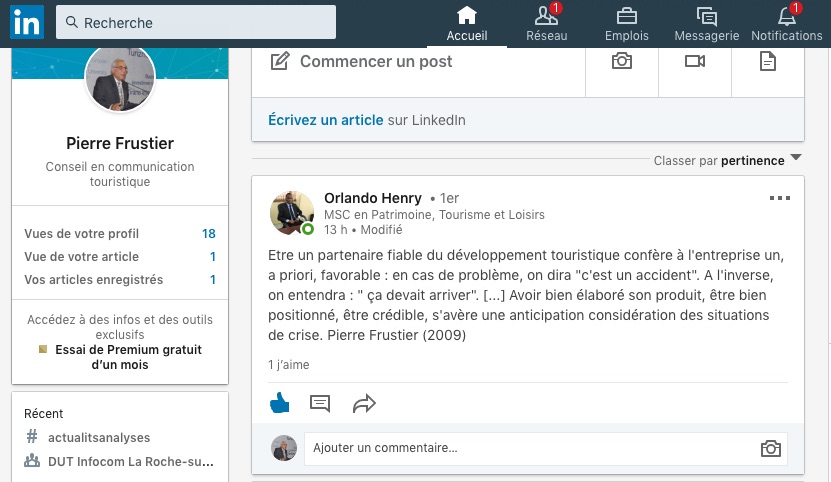Add a video to the post
This screenshot has width=831, height=482.
695,61
